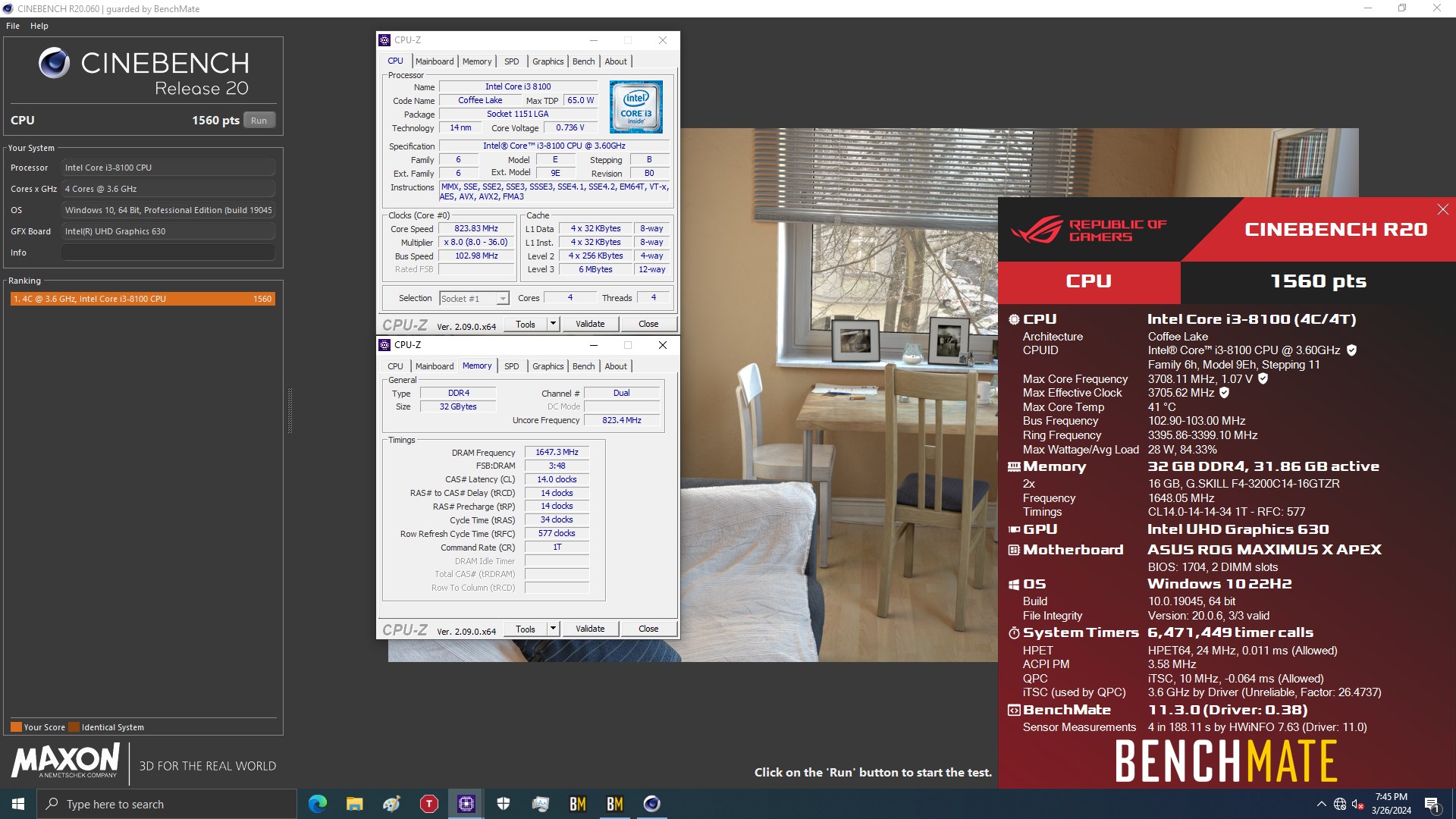Open Graphics tab in top CPU-Z window
Screen dimensions: 1456x819
(548, 61)
